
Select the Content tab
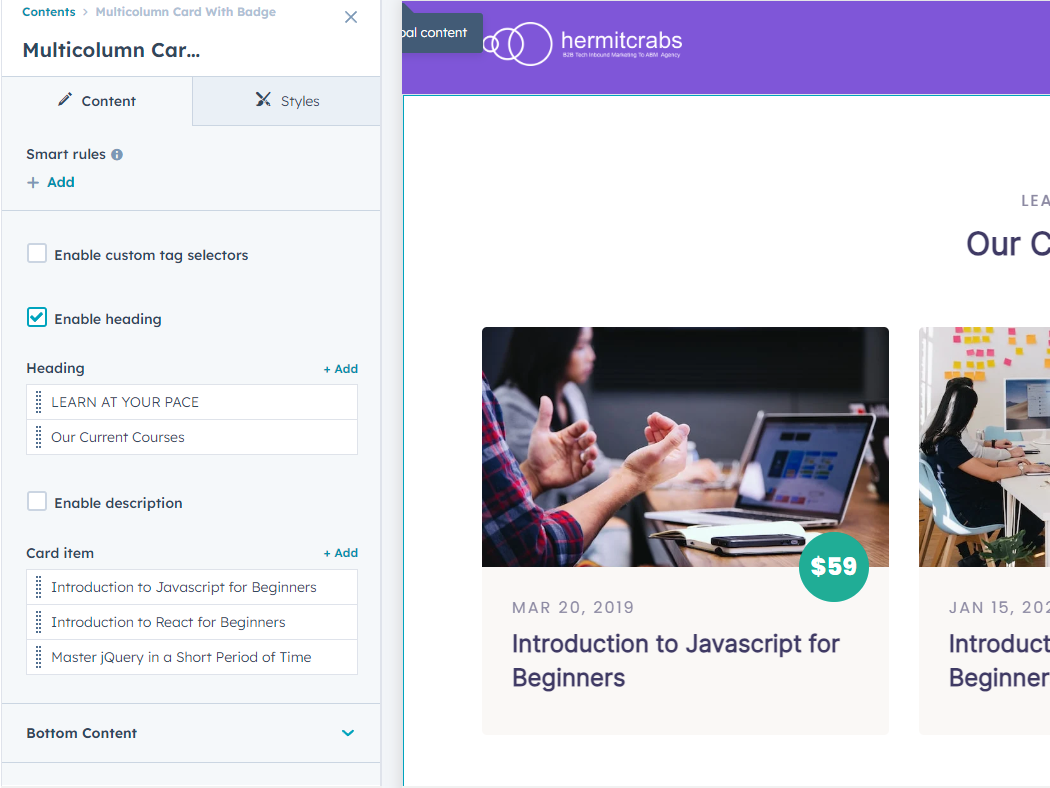[96, 101]
